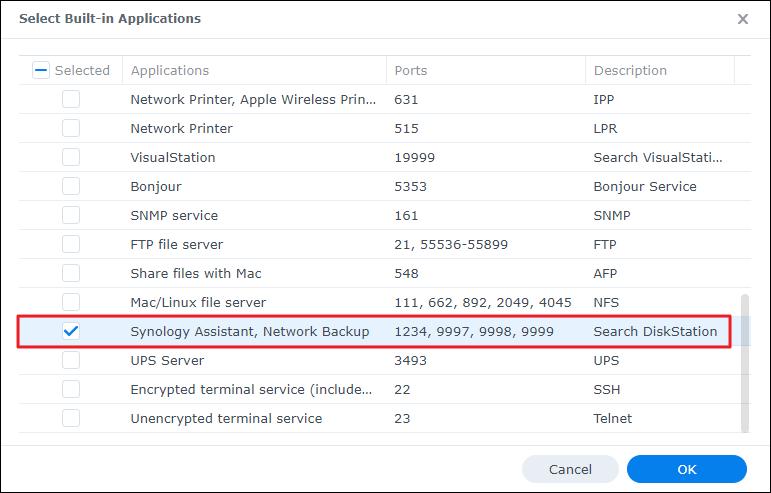Select the Share files with Mac checkbox
Viewport: 771px width, 493px height.
[x=71, y=273]
